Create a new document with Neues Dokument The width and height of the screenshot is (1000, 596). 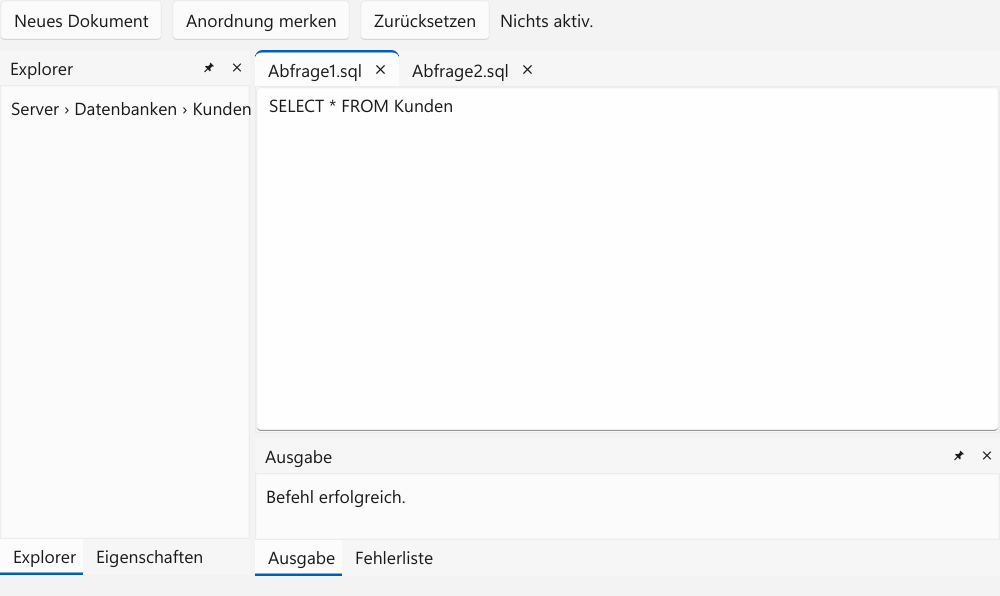point(81,21)
